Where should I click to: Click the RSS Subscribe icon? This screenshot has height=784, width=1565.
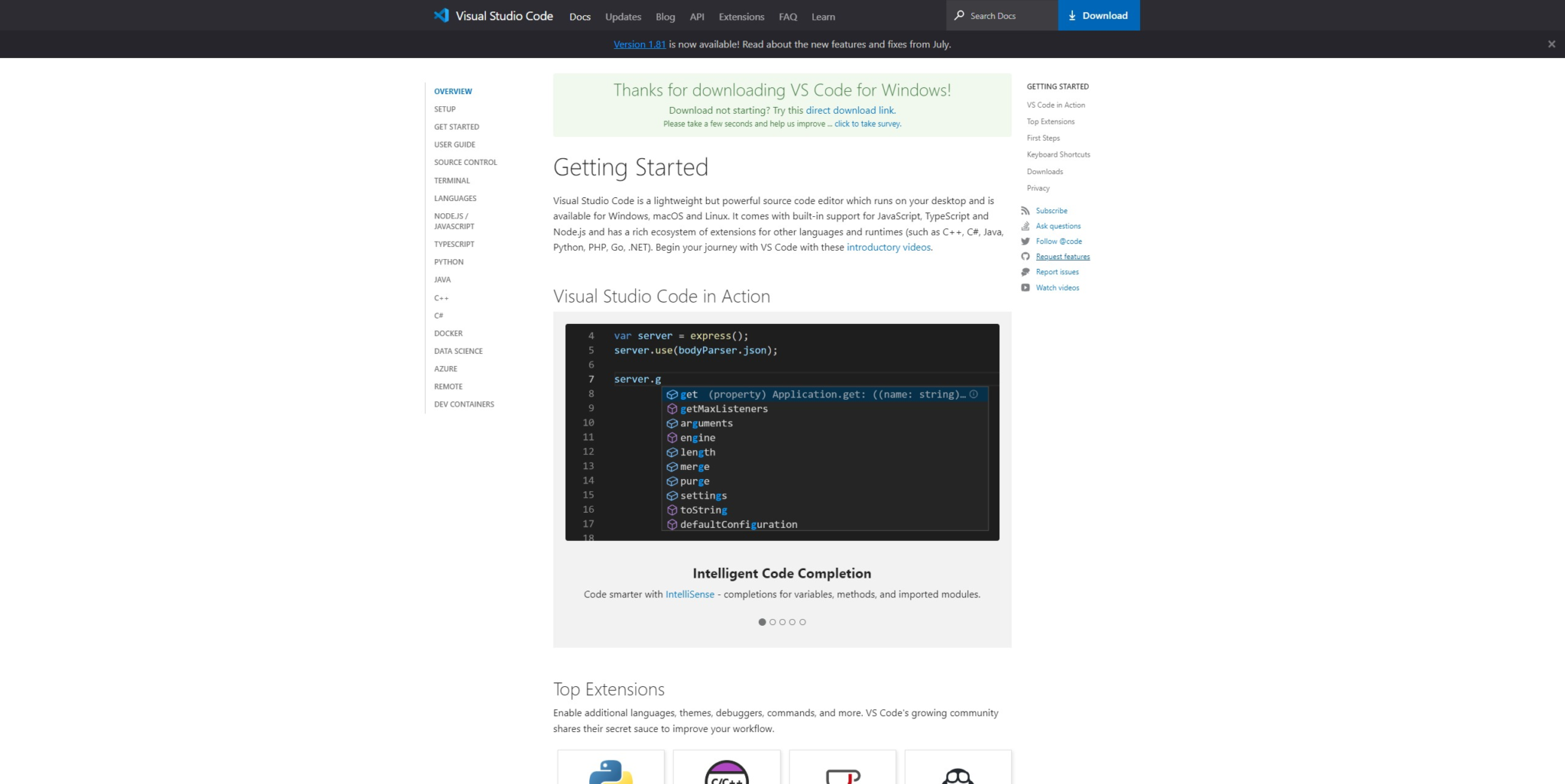[x=1026, y=210]
